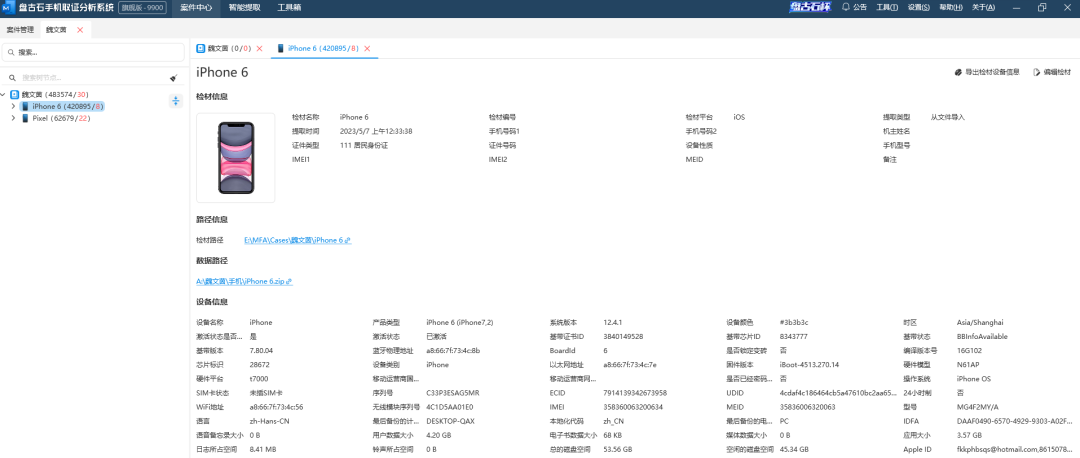This screenshot has width=1080, height=458.
Task: Click the 盘古石杯 banner logo
Action: coord(811,8)
